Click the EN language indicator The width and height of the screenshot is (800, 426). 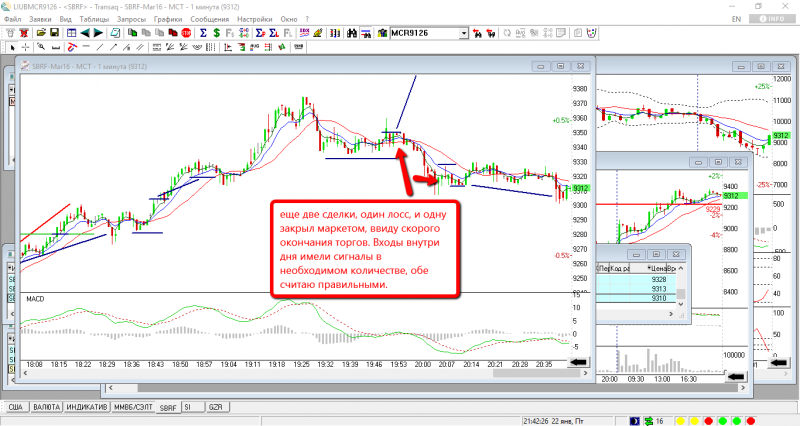coord(736,19)
